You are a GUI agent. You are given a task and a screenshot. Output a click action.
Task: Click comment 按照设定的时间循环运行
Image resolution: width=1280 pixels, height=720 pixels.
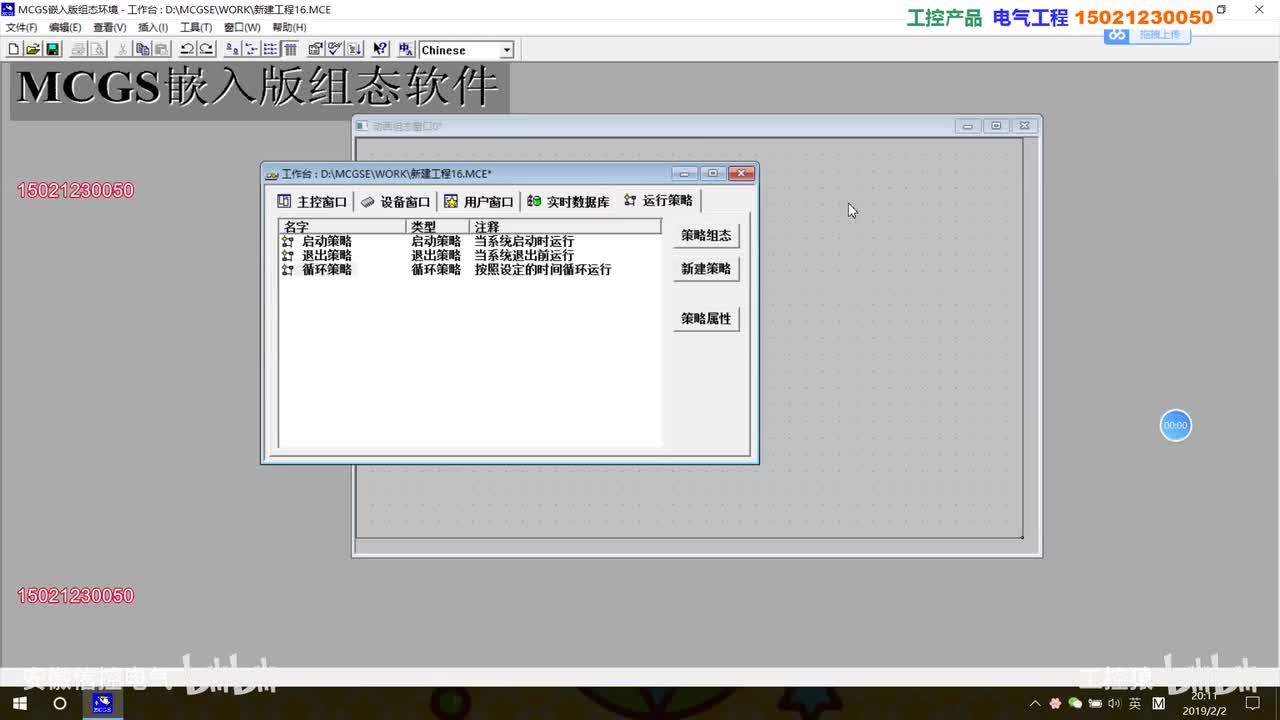point(543,269)
